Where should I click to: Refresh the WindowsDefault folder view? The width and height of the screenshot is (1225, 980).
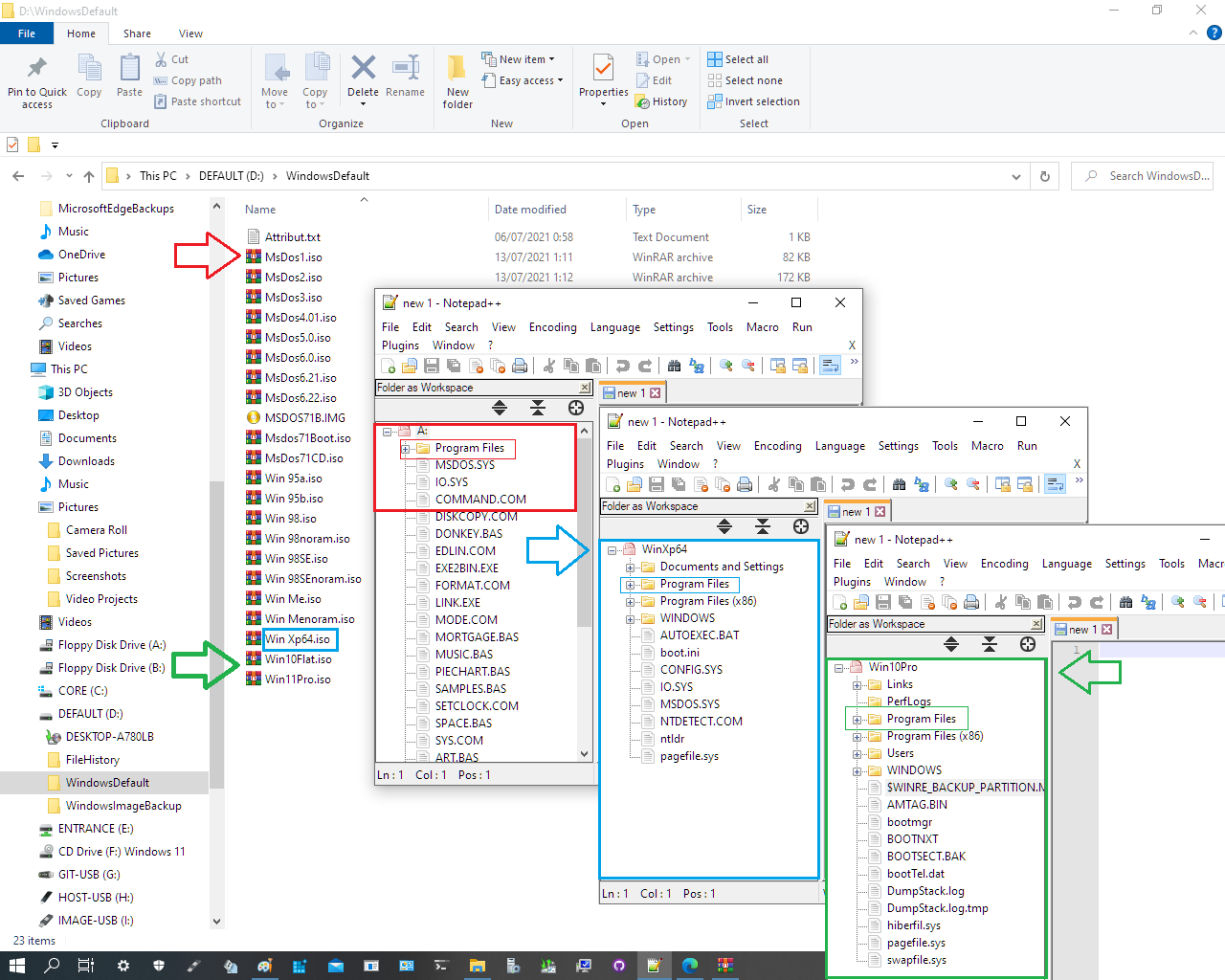[x=1045, y=176]
